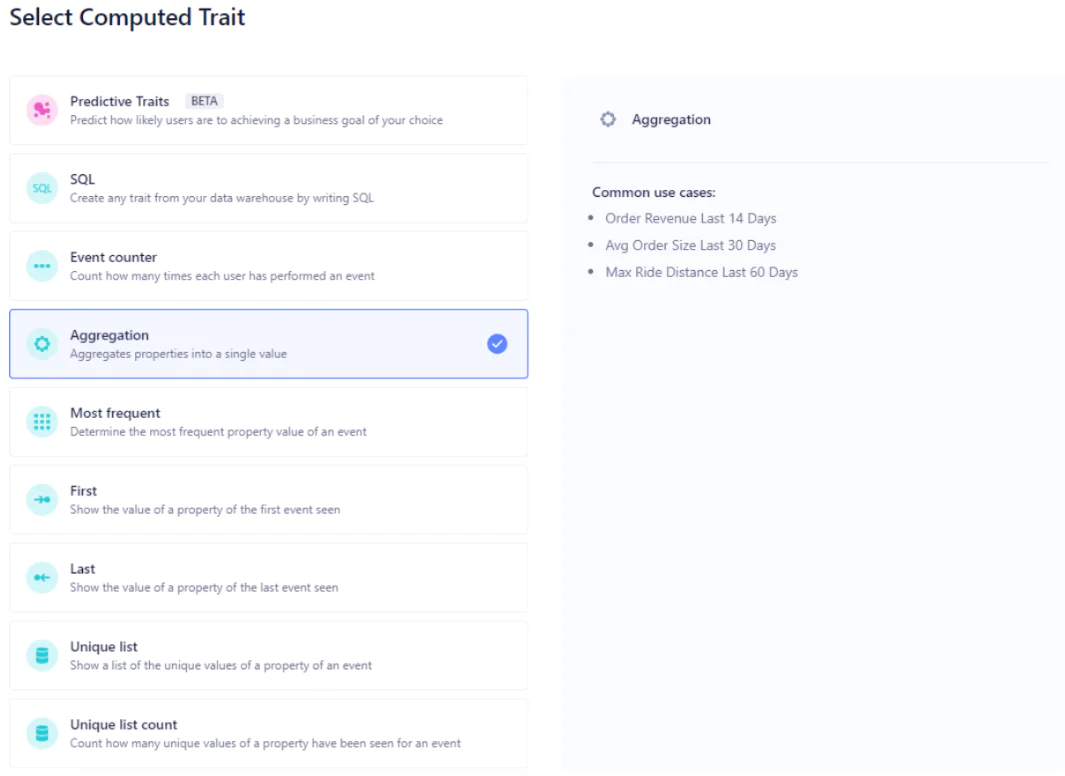Pick the Most frequent trait title

coord(115,413)
